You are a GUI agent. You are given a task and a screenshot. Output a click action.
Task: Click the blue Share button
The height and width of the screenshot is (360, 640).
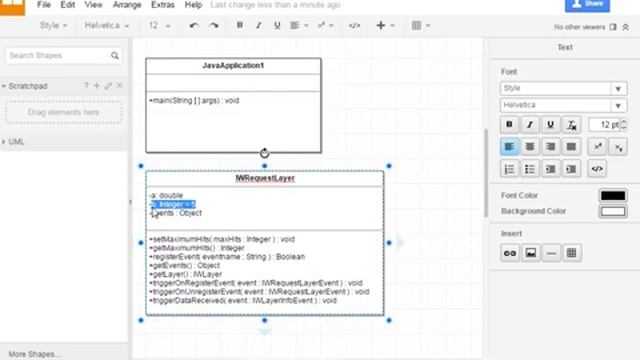coord(587,5)
